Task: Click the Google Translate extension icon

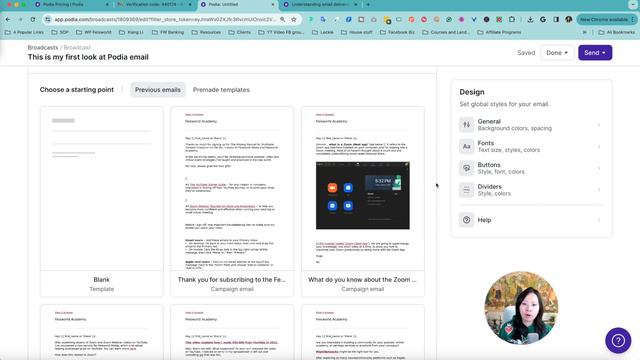Action: coord(323,19)
